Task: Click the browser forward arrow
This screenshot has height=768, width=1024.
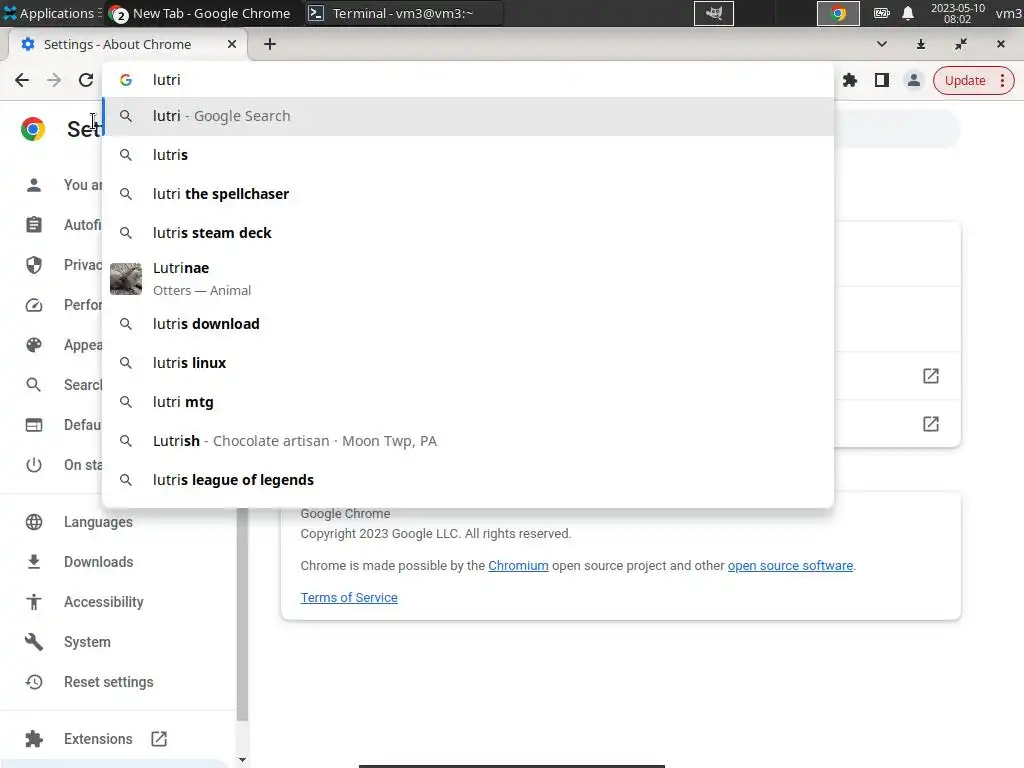Action: (54, 80)
